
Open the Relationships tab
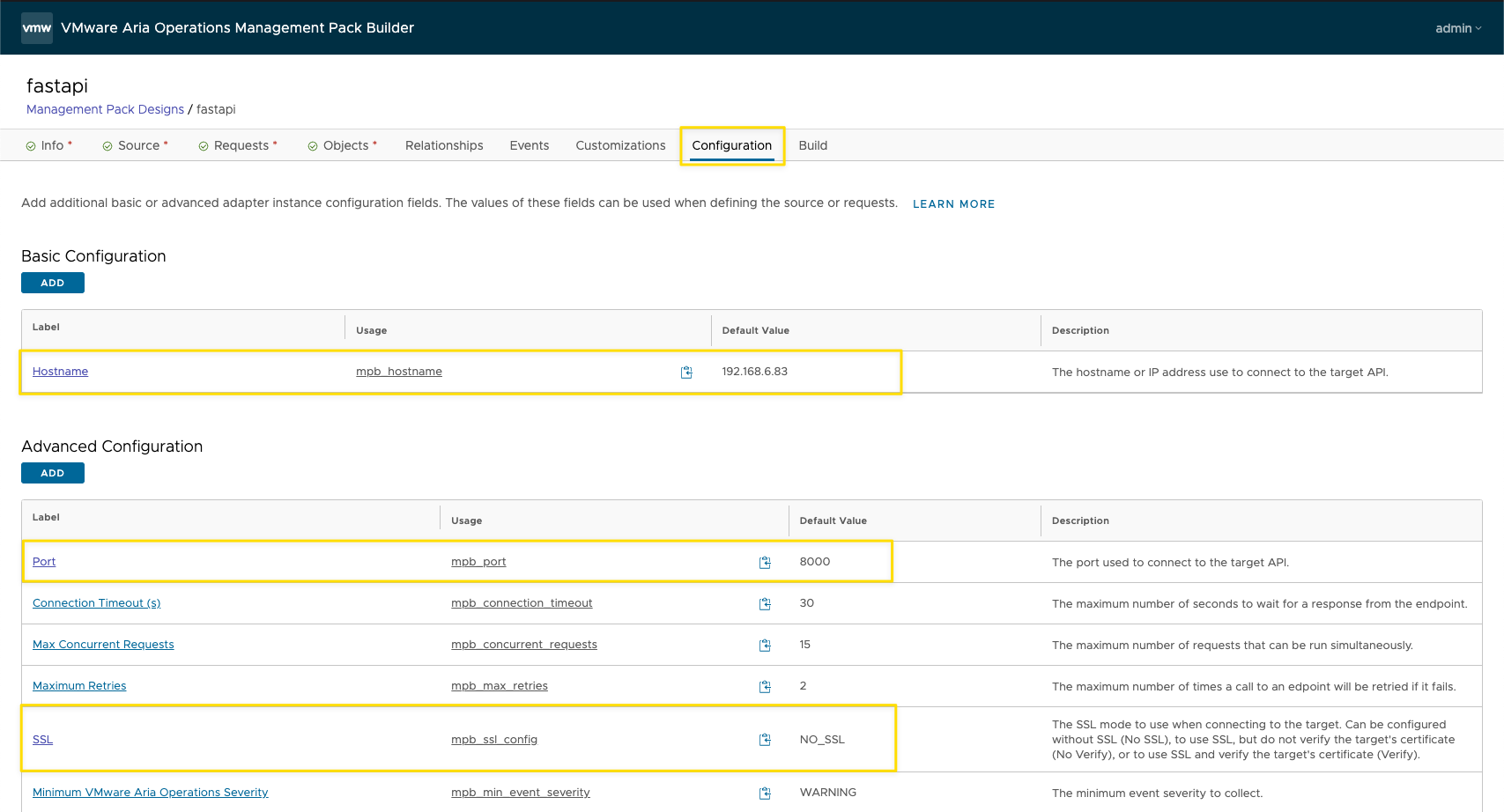coord(444,145)
